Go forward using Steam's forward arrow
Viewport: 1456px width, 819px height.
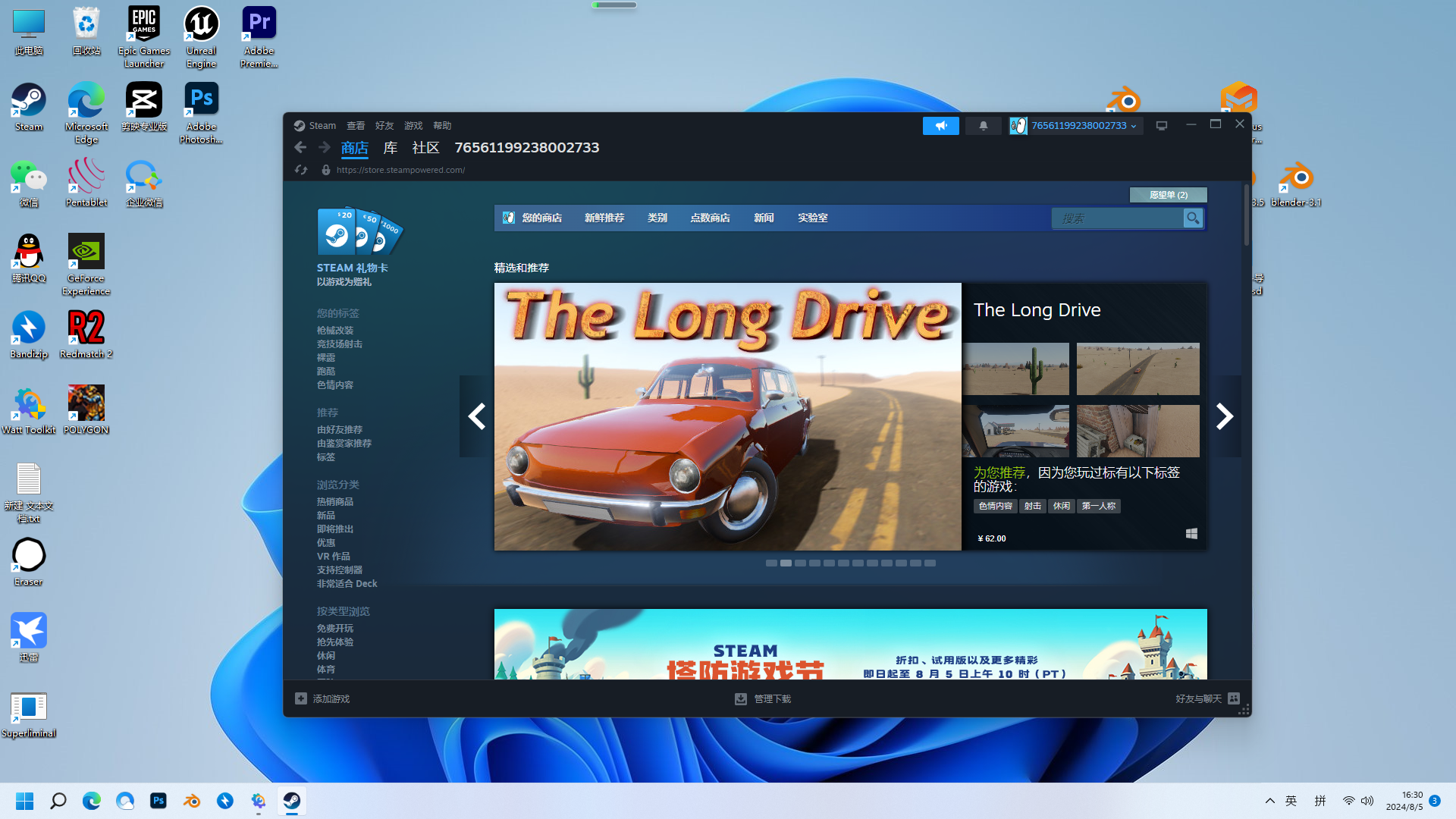325,147
